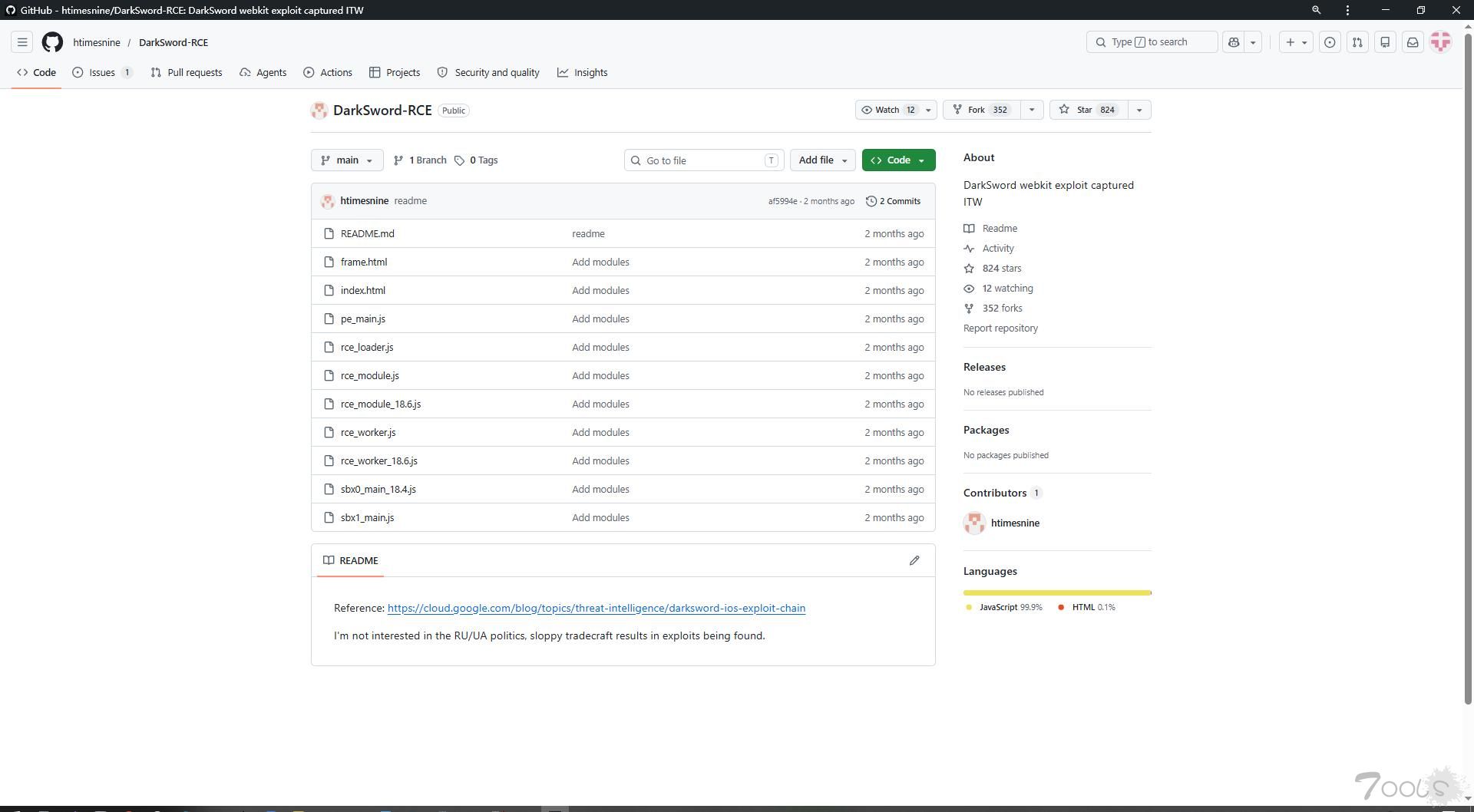Viewport: 1474px width, 812px height.
Task: Open the HTML 0.1% language link
Action: click(1087, 607)
